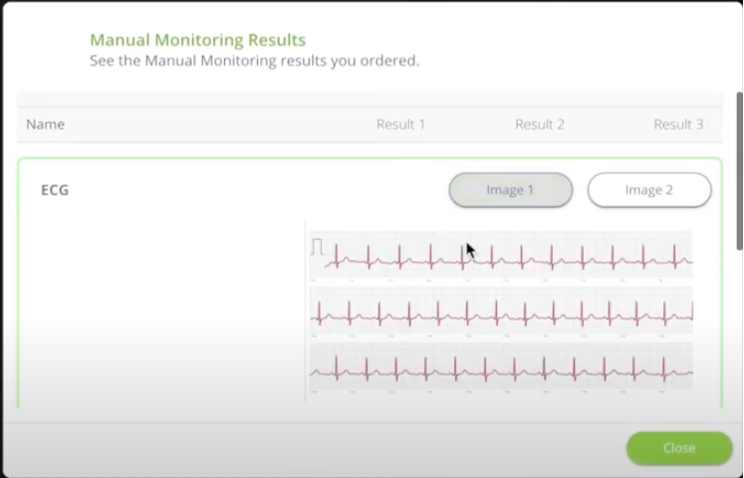Click the calibration pulse on the first strip
The image size is (744, 478).
317,247
